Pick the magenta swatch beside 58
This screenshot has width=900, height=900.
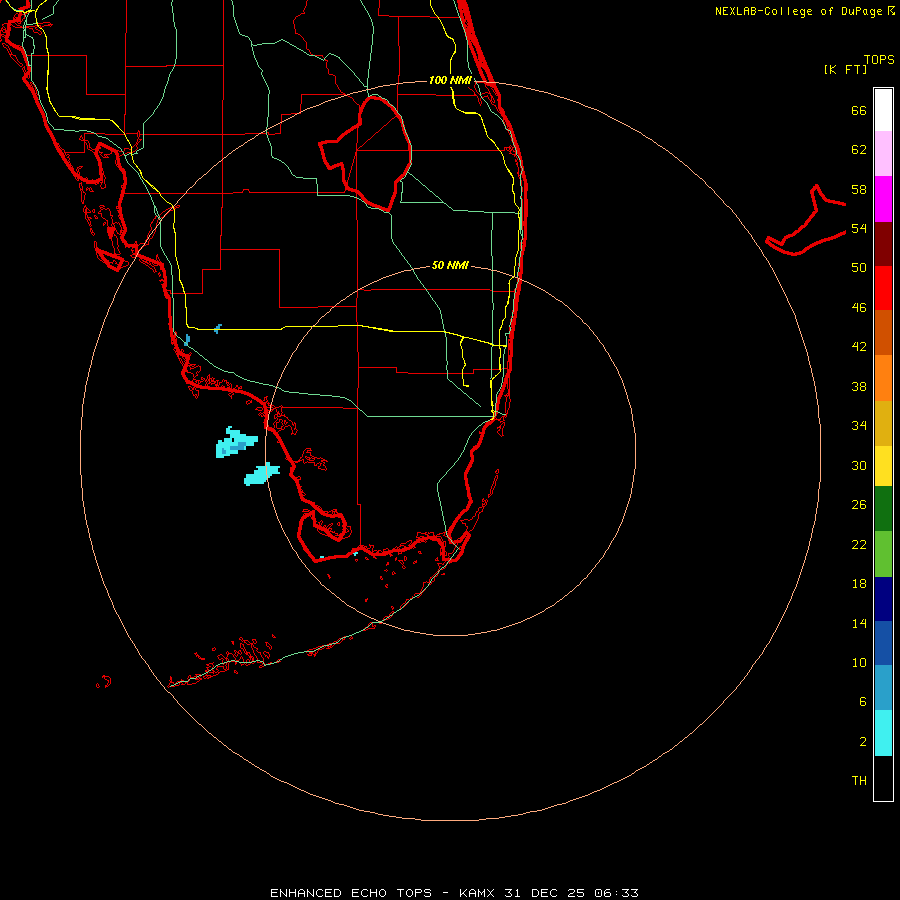pos(883,199)
